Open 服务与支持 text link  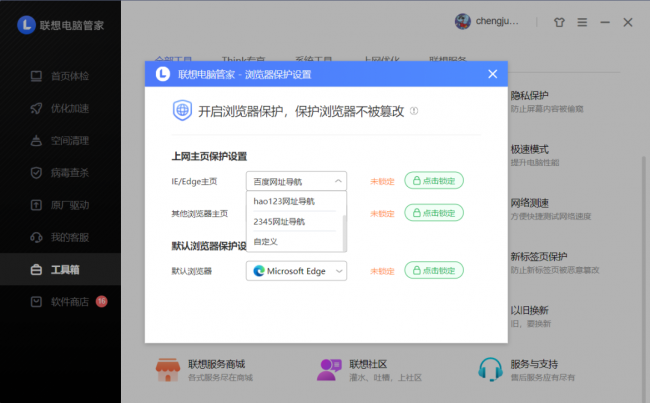tap(534, 364)
